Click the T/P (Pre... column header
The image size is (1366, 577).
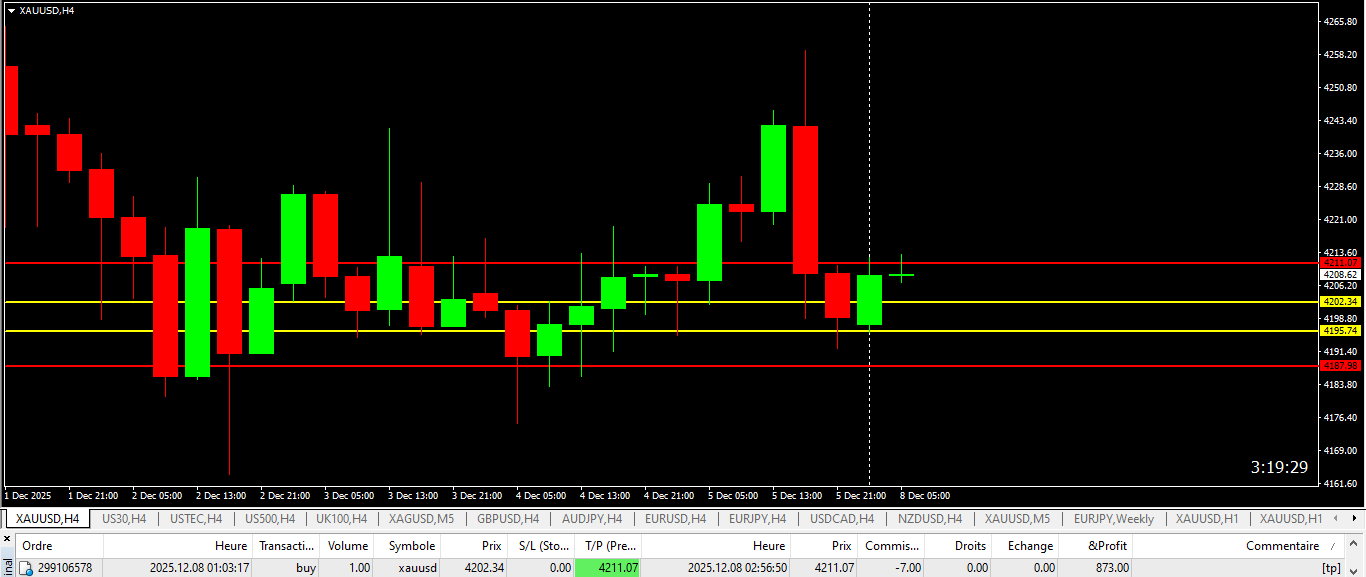click(x=608, y=546)
